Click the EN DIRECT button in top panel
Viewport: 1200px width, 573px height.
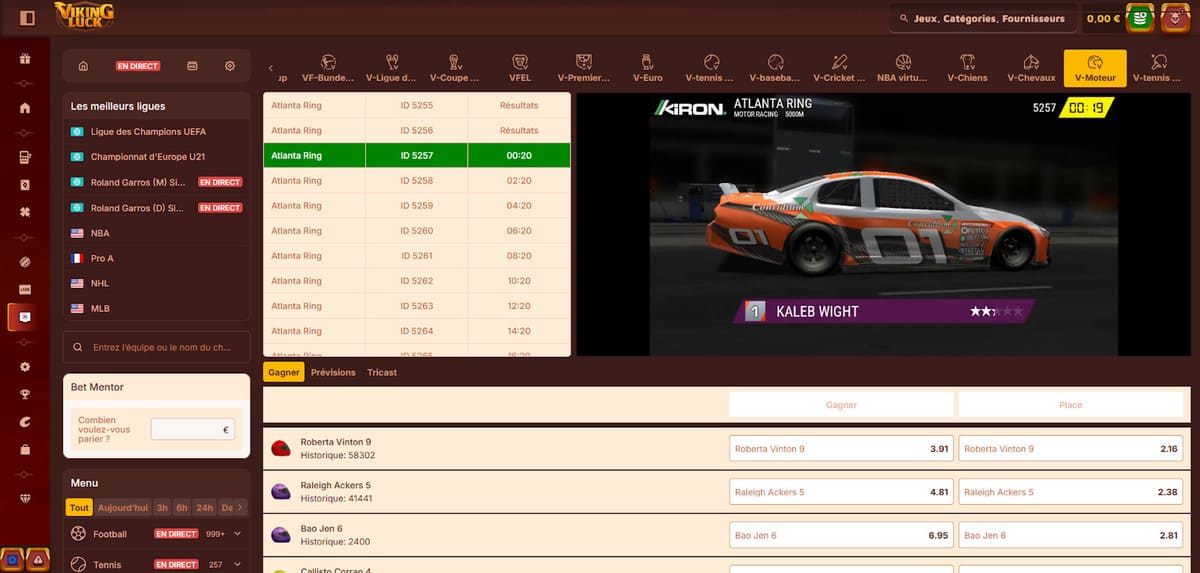pyautogui.click(x=138, y=66)
